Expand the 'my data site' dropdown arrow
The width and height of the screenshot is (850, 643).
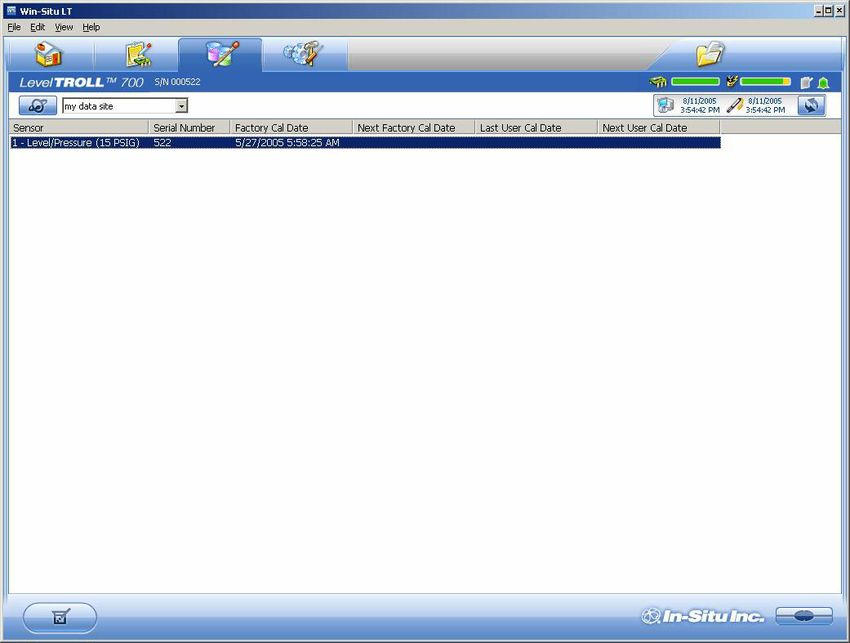(x=182, y=106)
